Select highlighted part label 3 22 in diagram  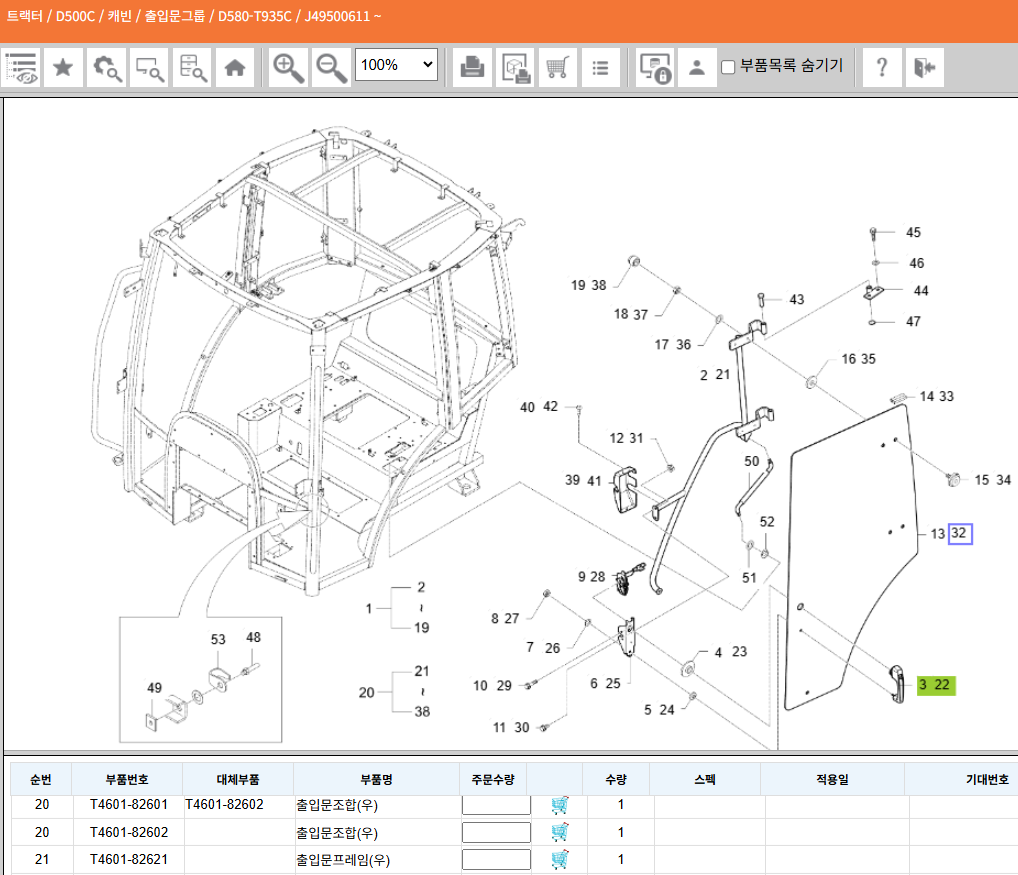click(x=935, y=685)
